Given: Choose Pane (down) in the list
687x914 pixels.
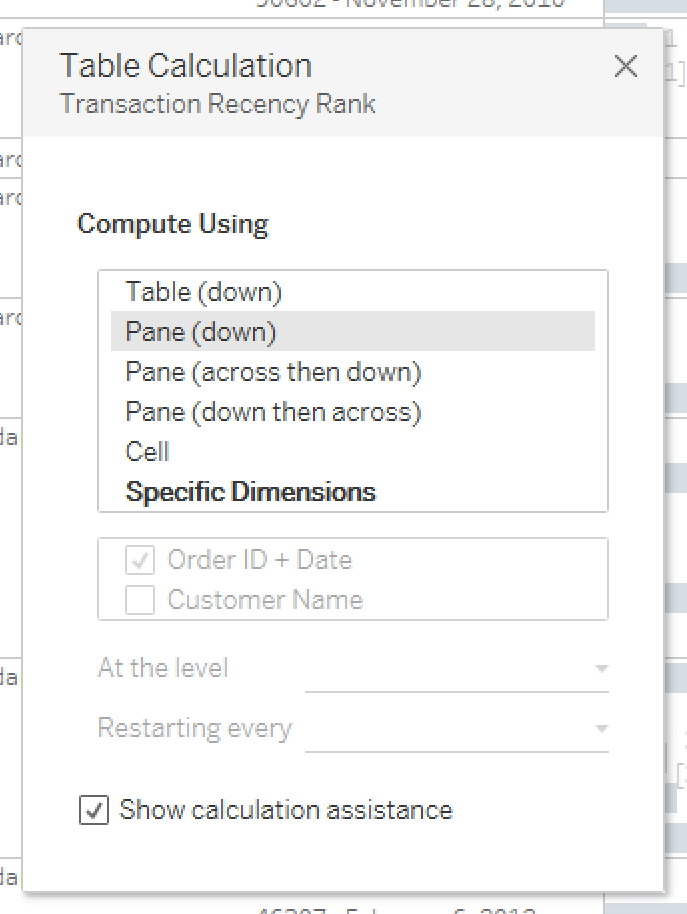Looking at the screenshot, I should pos(353,331).
